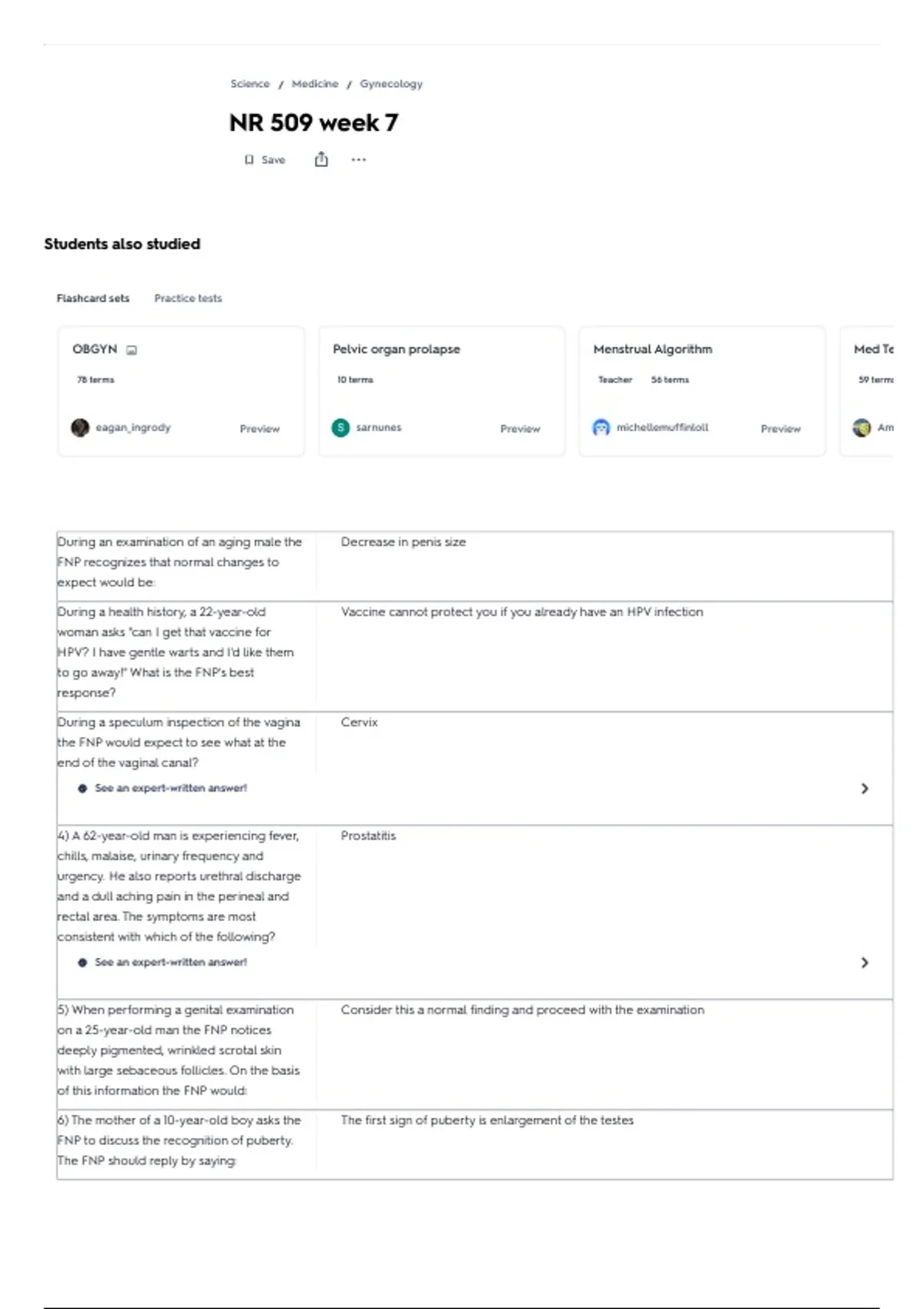Screen dimensions: 924x1309
Task: Select the Flashcard sets tab
Action: (x=93, y=298)
